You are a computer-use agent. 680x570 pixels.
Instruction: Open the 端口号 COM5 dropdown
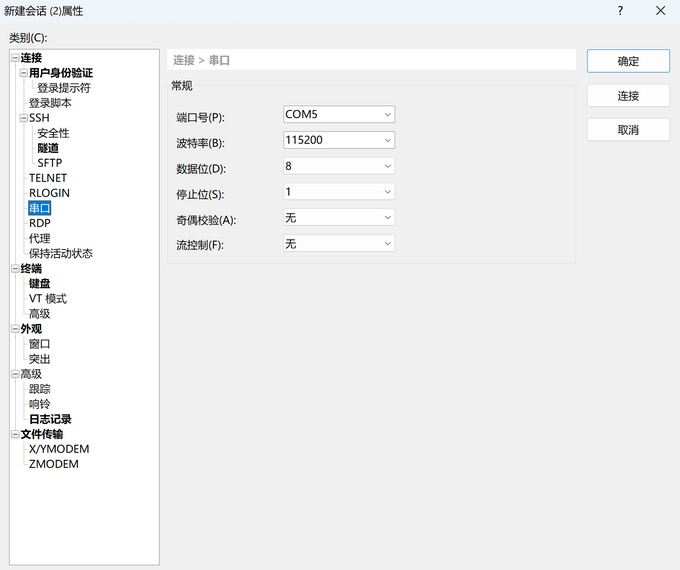(x=339, y=115)
